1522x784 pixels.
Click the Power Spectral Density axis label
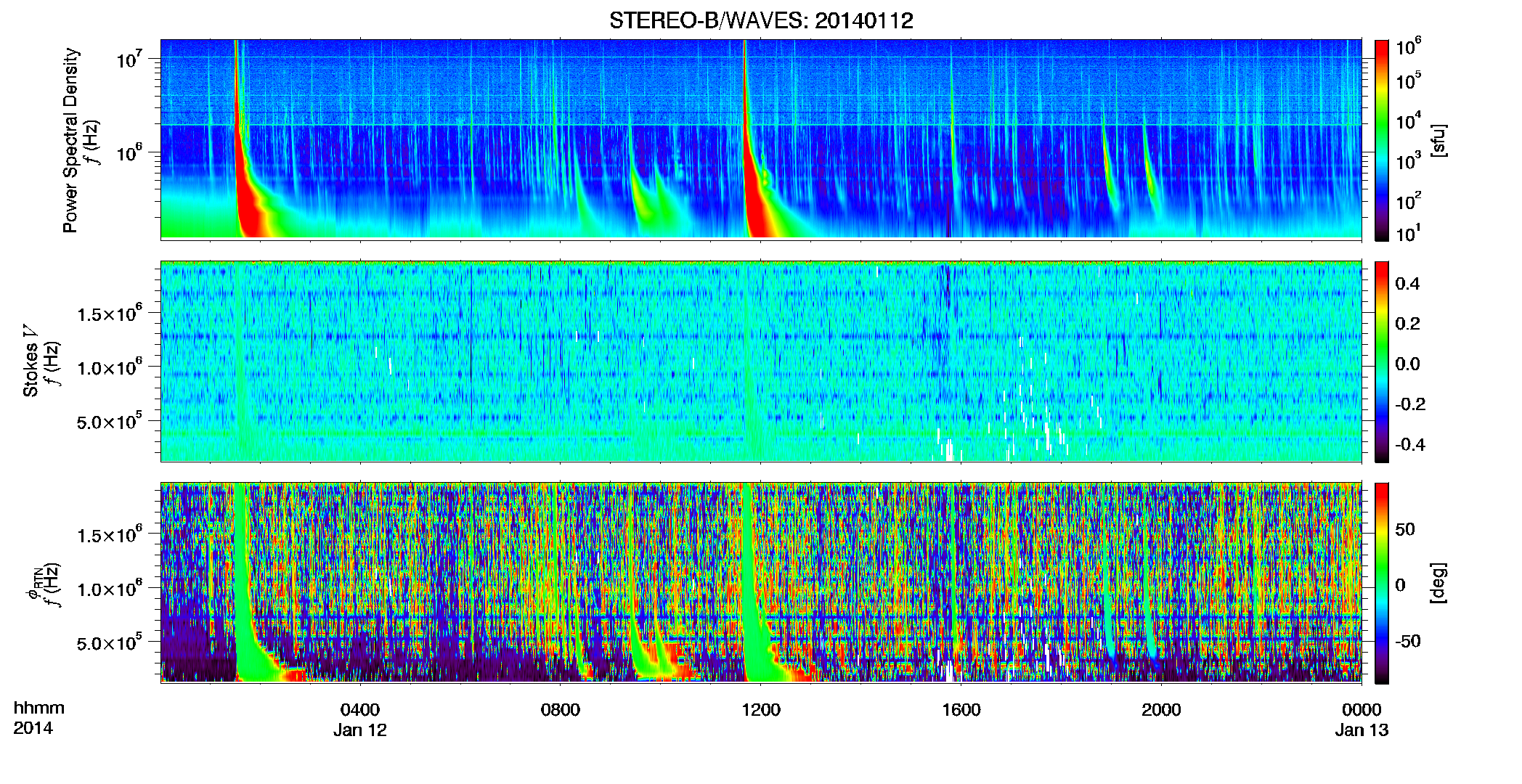click(x=70, y=140)
